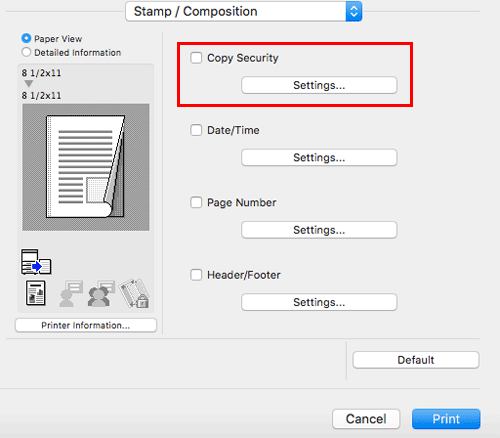Click the paper preview thumbnail

tap(86, 167)
